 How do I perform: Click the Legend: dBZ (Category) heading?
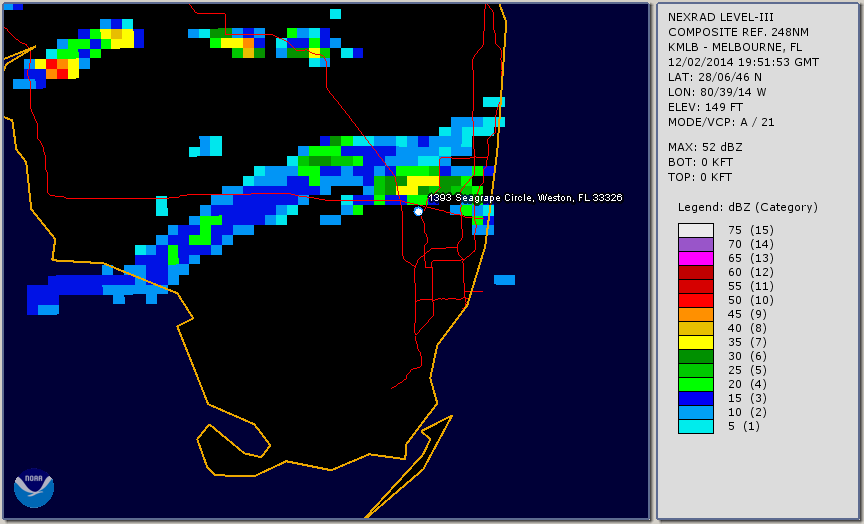tap(748, 207)
